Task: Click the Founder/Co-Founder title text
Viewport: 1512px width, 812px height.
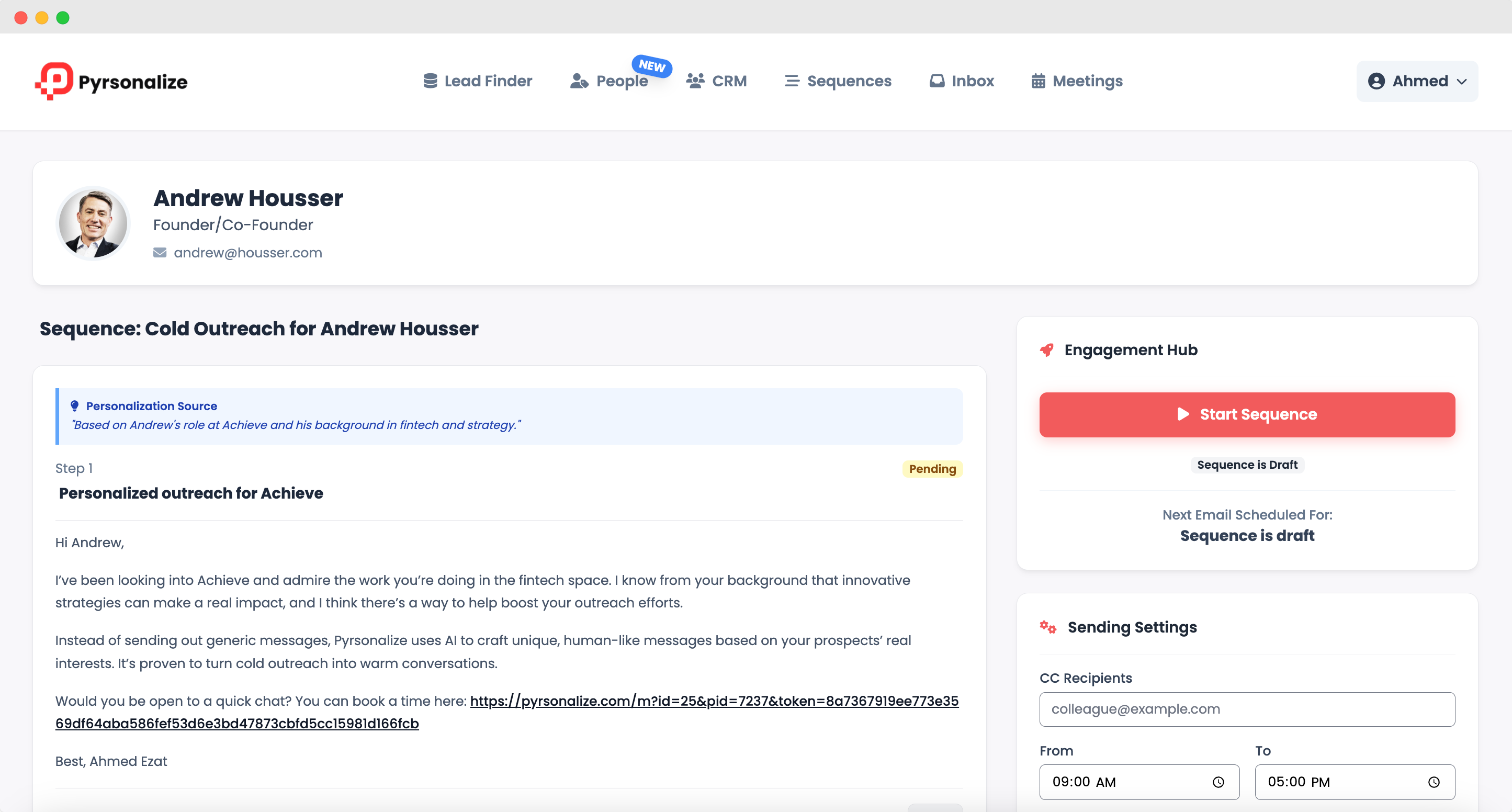Action: (233, 225)
